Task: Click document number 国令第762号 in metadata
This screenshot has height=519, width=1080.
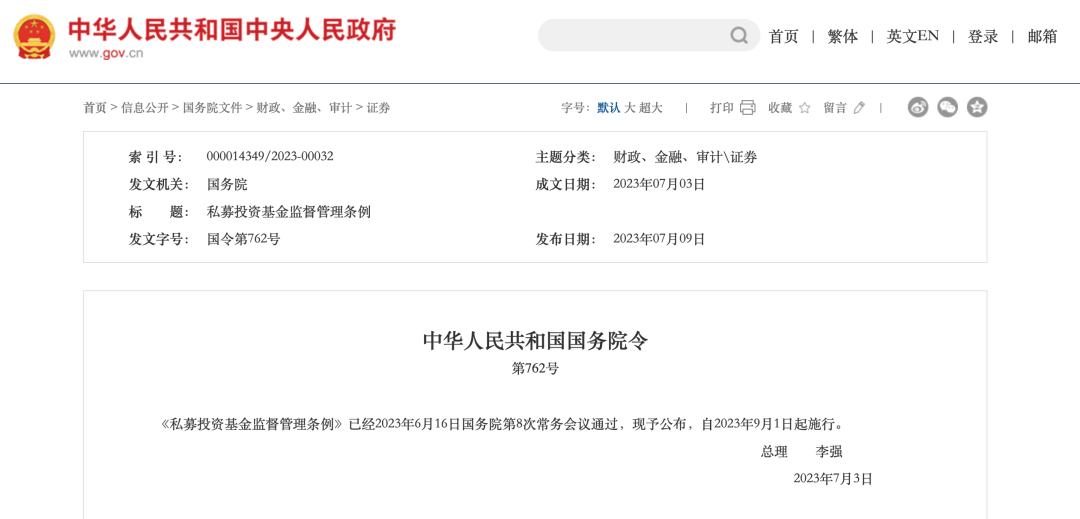Action: point(243,240)
